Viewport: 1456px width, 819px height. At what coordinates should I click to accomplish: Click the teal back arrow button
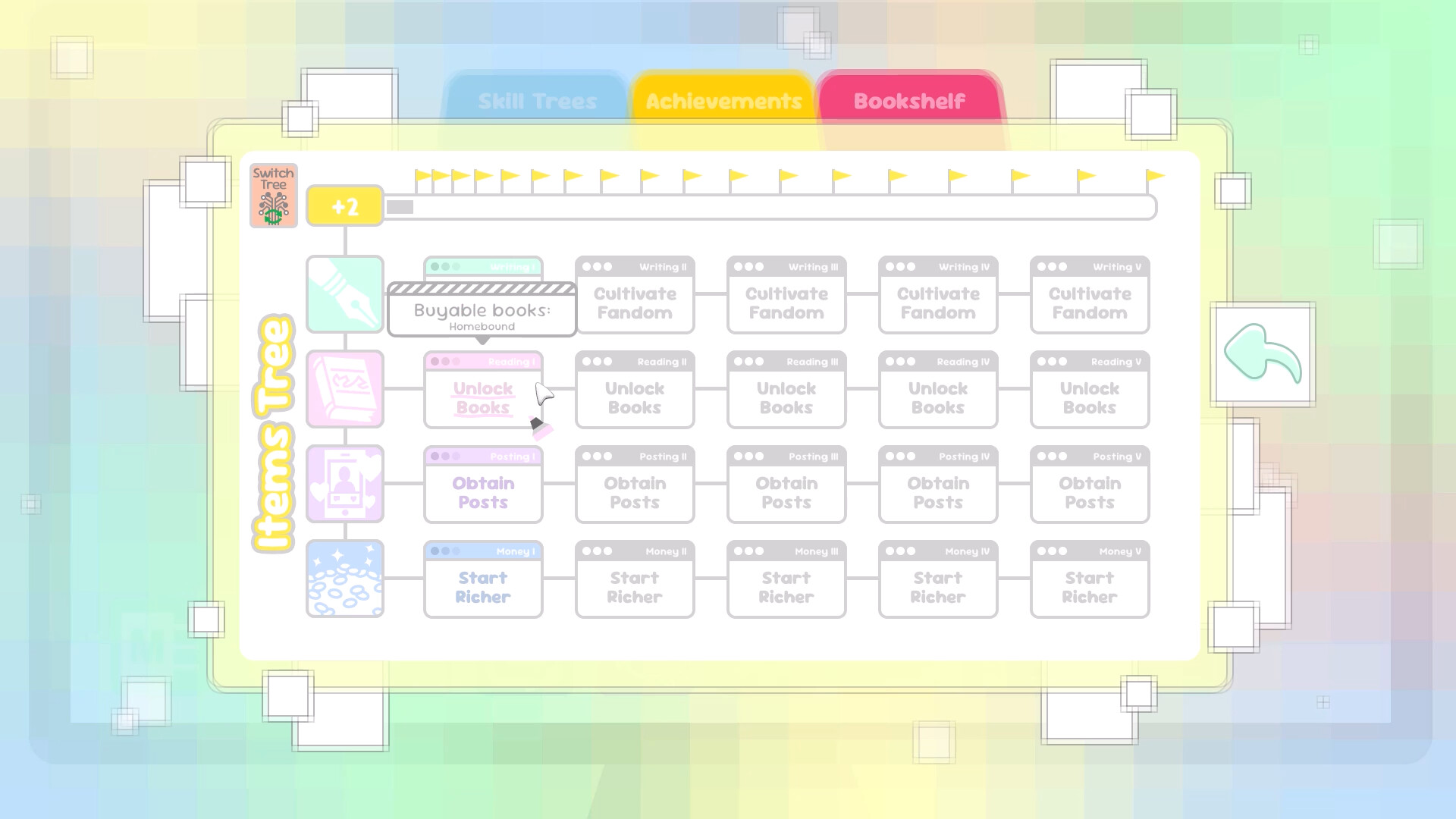[x=1263, y=351]
